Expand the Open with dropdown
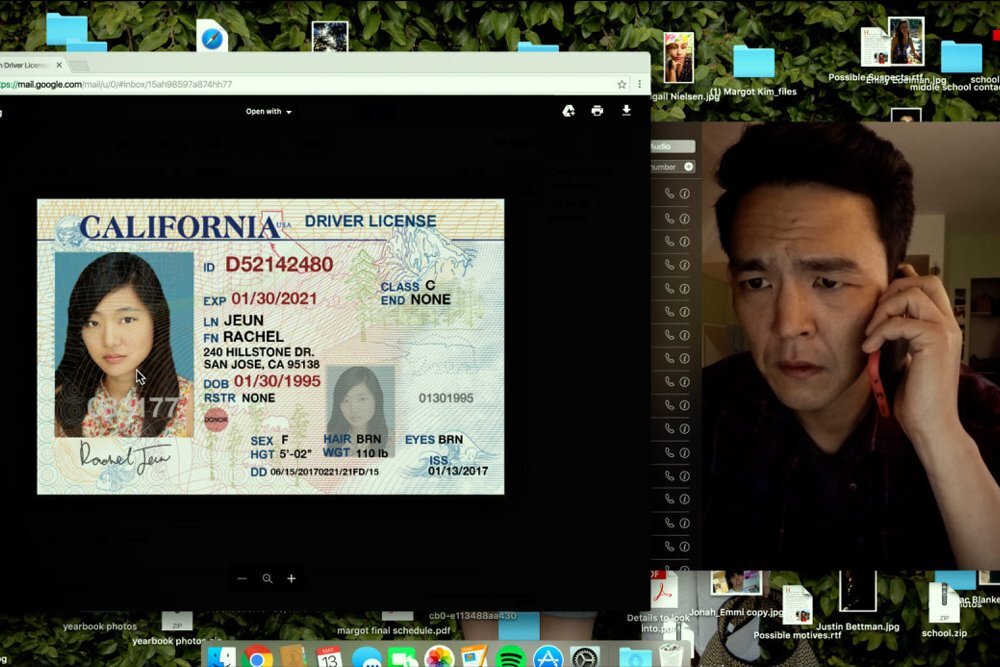Screen dimensions: 1000x667 coord(268,112)
